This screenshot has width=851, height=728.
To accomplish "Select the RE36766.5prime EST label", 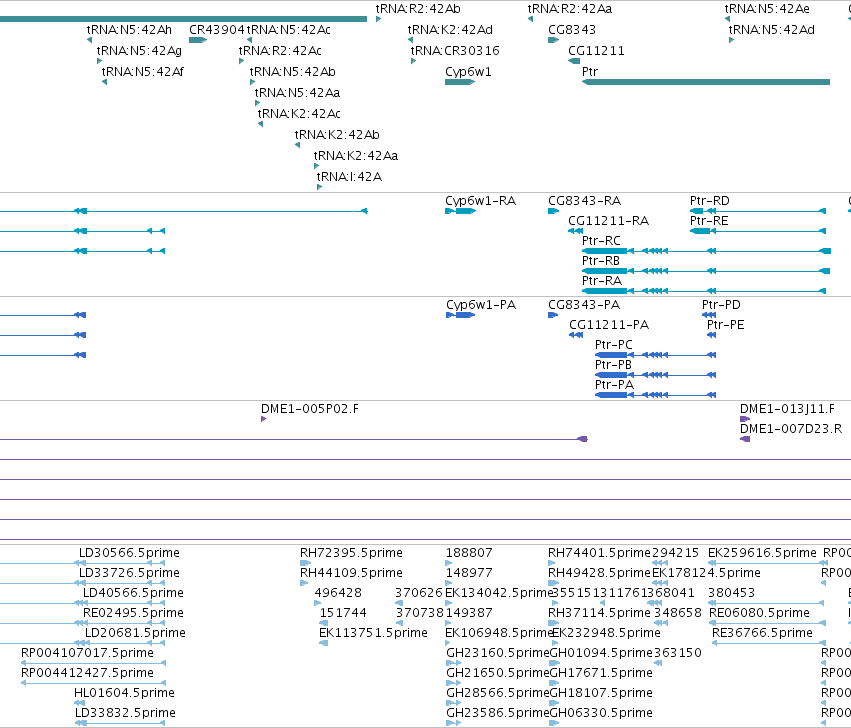I will tap(762, 634).
